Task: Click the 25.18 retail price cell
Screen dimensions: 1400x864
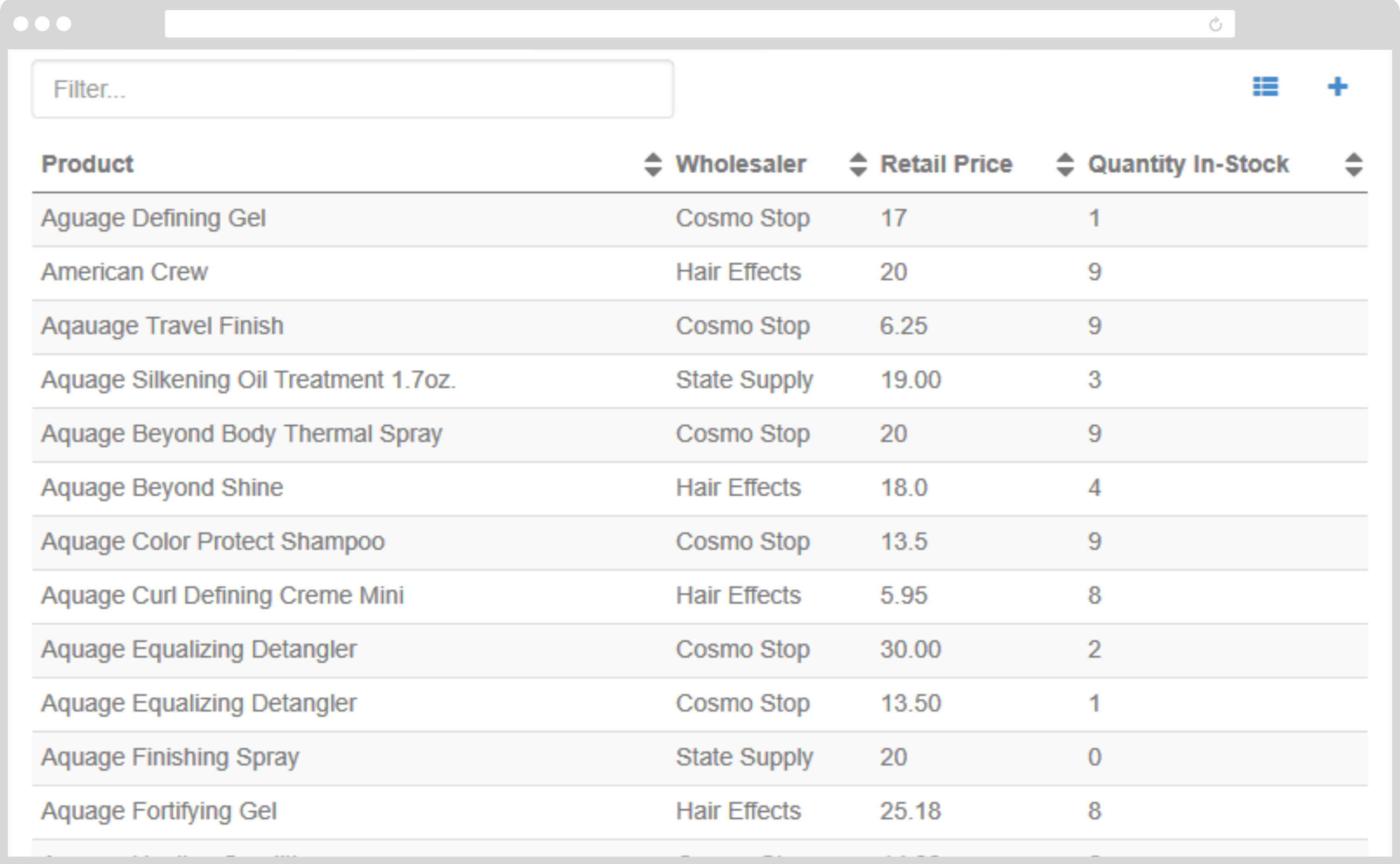Action: (x=910, y=811)
